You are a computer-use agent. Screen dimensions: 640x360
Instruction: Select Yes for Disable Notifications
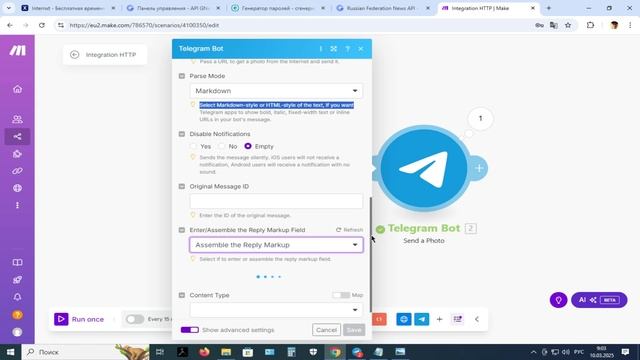(x=193, y=146)
